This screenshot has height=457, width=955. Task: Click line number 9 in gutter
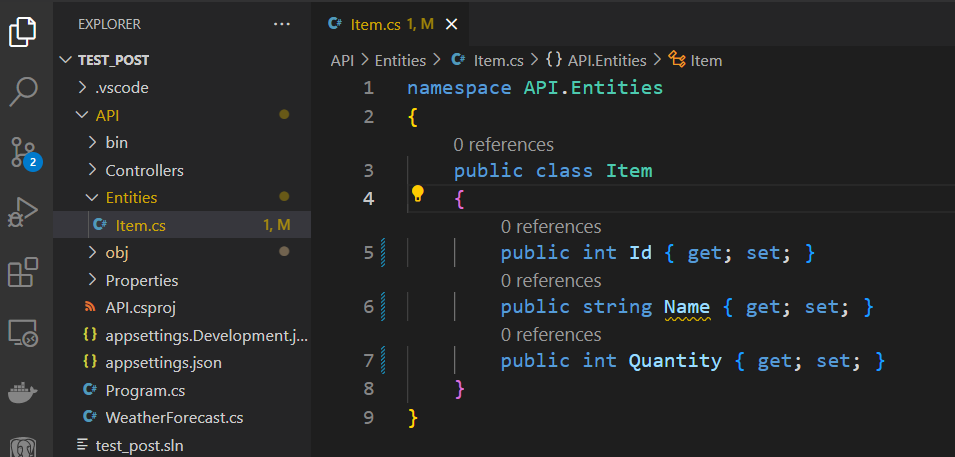click(x=368, y=417)
